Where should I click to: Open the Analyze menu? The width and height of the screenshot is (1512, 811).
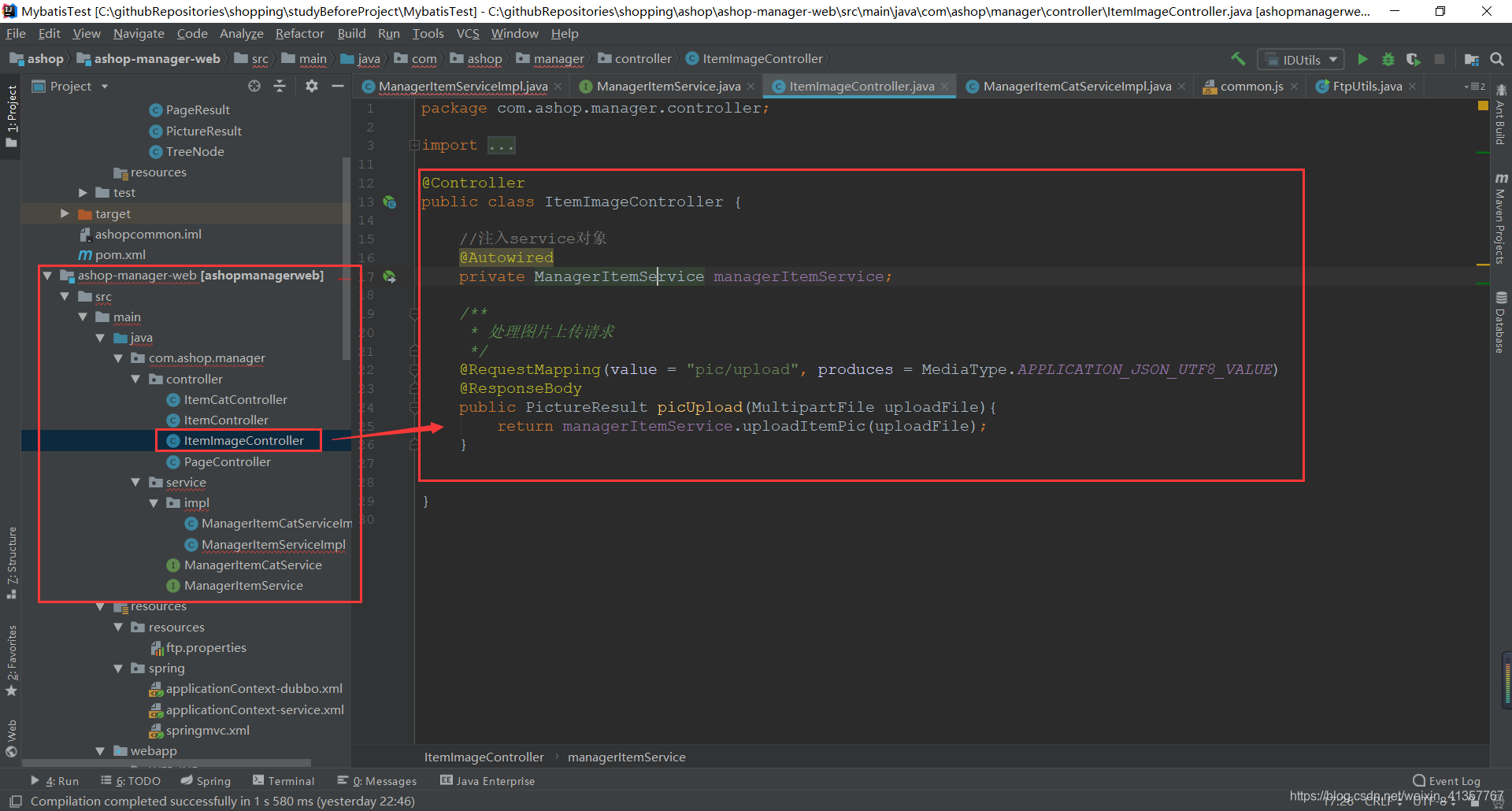pyautogui.click(x=242, y=34)
